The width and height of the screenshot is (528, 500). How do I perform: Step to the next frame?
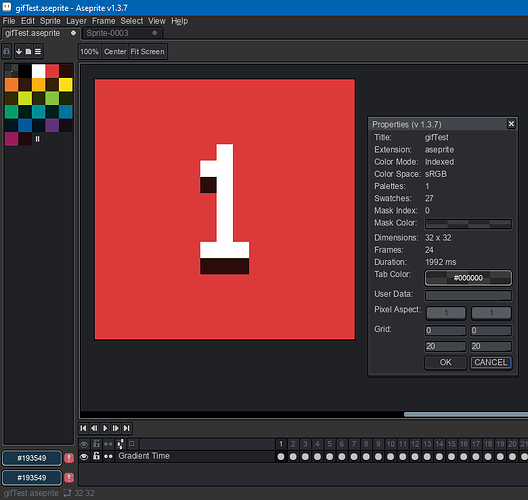tap(116, 428)
